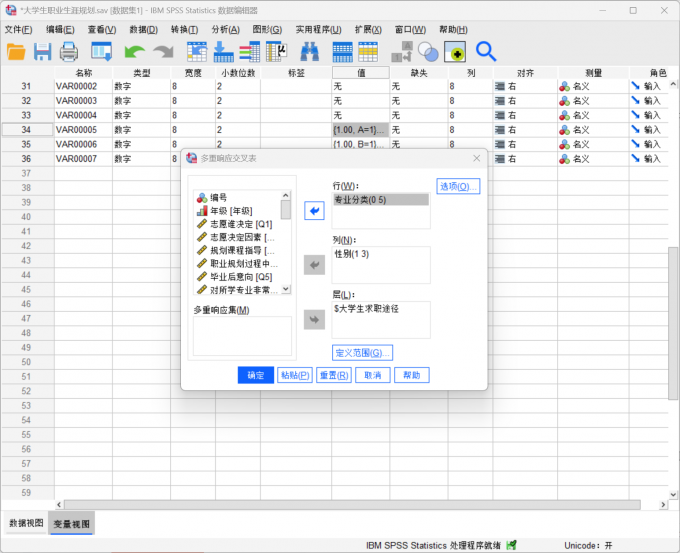This screenshot has width=680, height=553.
Task: Open file with the folder toolbar icon
Action: coord(16,52)
